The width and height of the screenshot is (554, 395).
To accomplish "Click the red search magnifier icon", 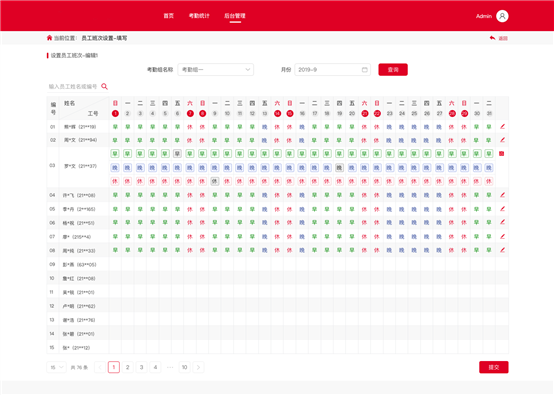I will coord(104,86).
